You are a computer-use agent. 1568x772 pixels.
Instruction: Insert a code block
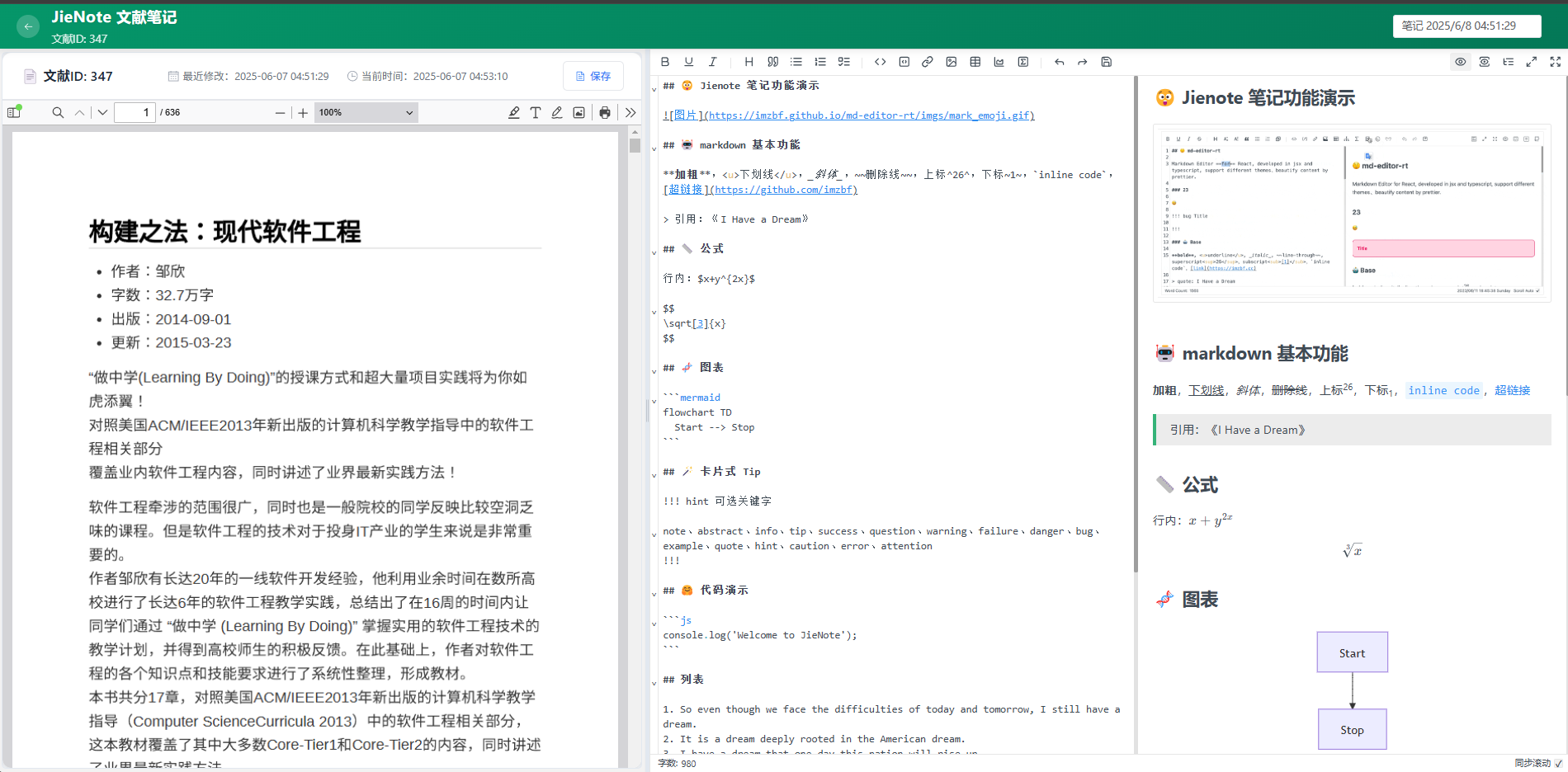coord(904,62)
